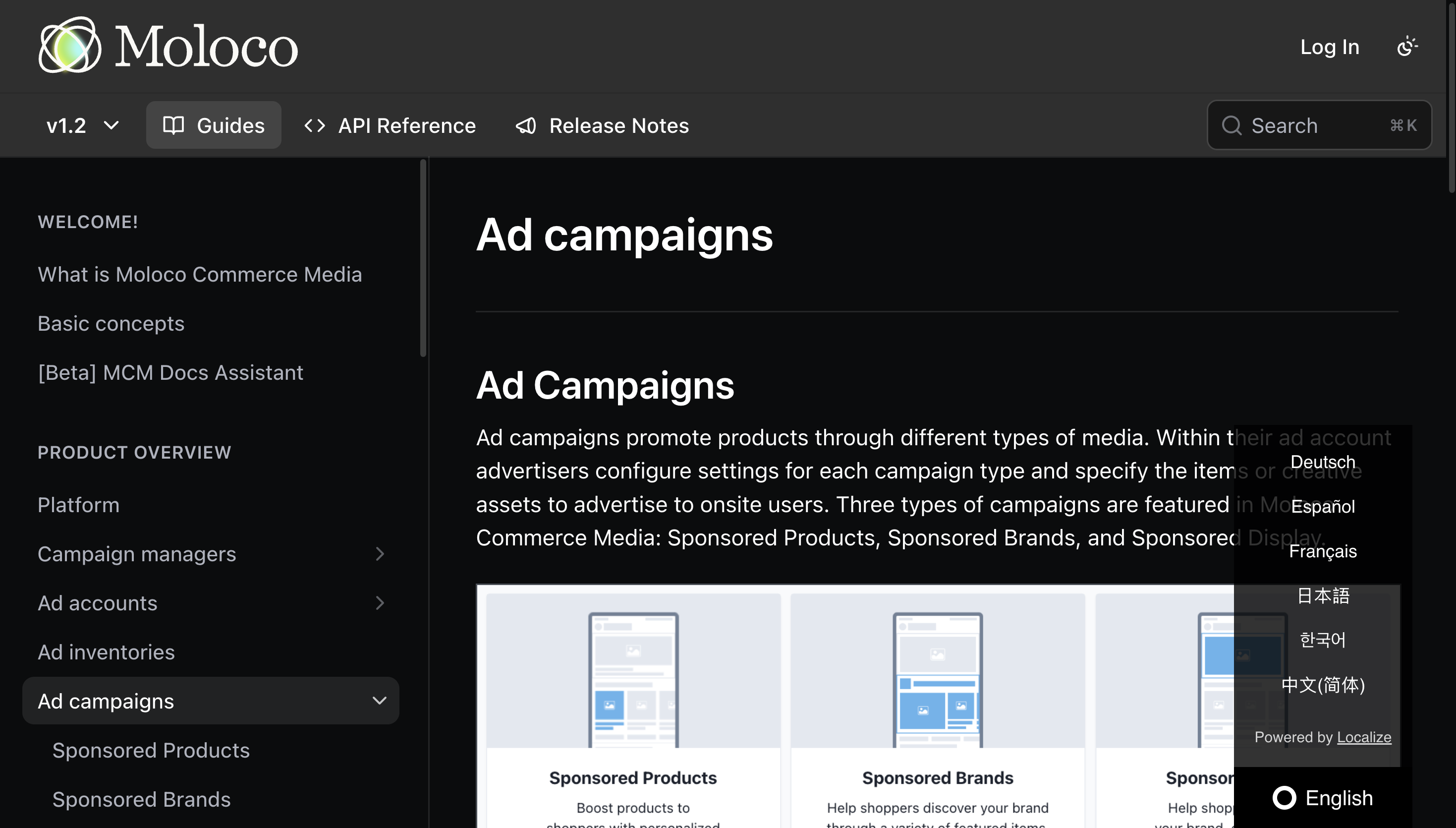The width and height of the screenshot is (1456, 828).
Task: Open the Sponsored Products subpage in sidebar
Action: pyautogui.click(x=151, y=750)
